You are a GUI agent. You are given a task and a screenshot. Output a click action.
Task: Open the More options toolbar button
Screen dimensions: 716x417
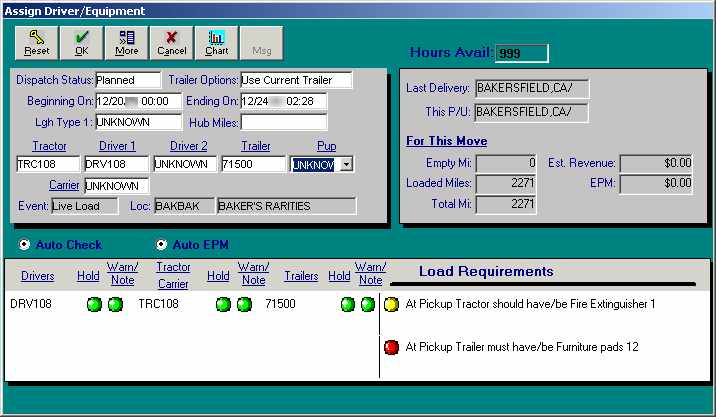126,43
